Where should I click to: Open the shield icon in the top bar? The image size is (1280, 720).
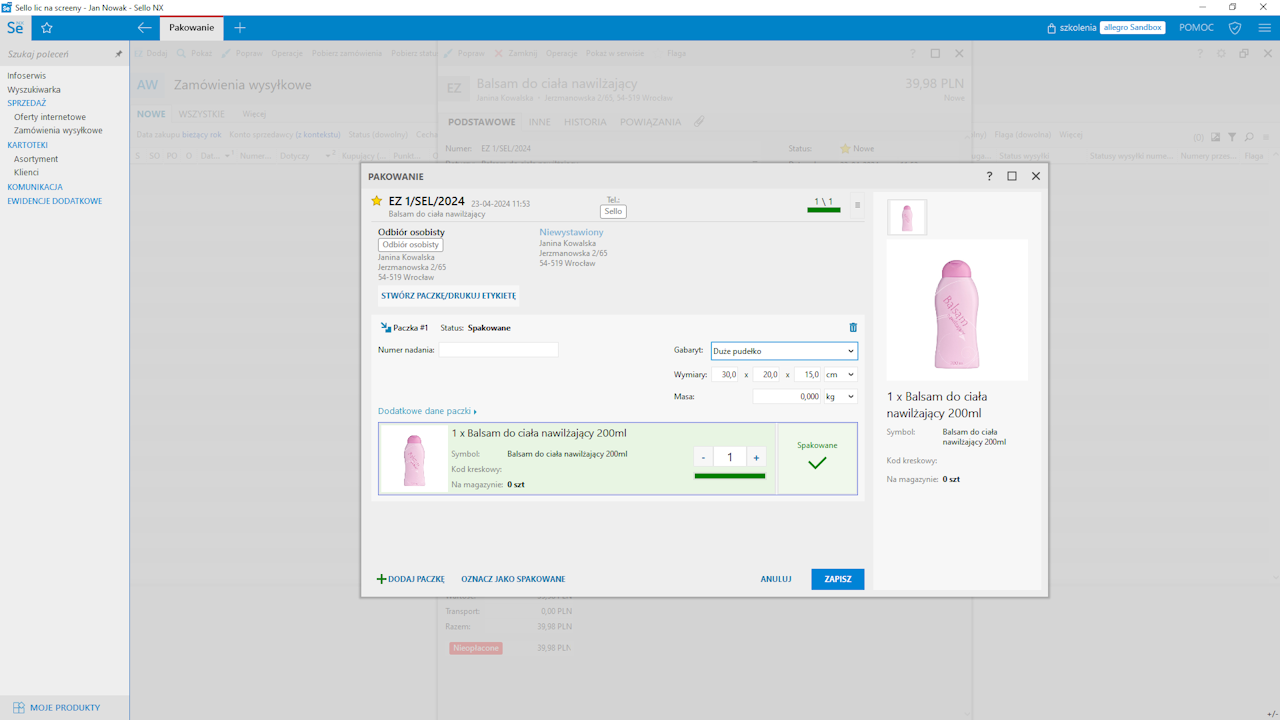click(x=1235, y=28)
